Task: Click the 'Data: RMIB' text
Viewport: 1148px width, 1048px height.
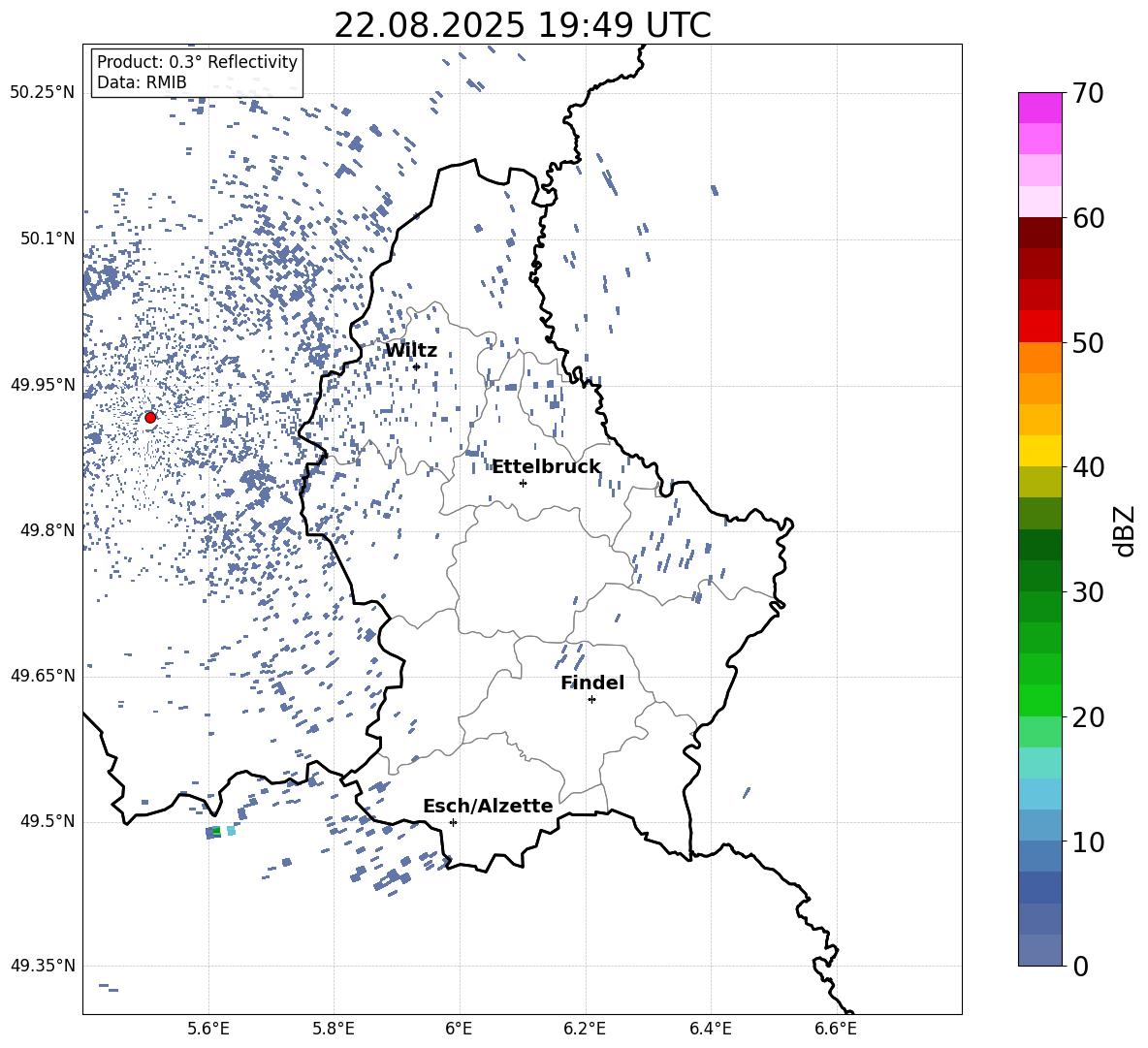Action: click(x=142, y=82)
